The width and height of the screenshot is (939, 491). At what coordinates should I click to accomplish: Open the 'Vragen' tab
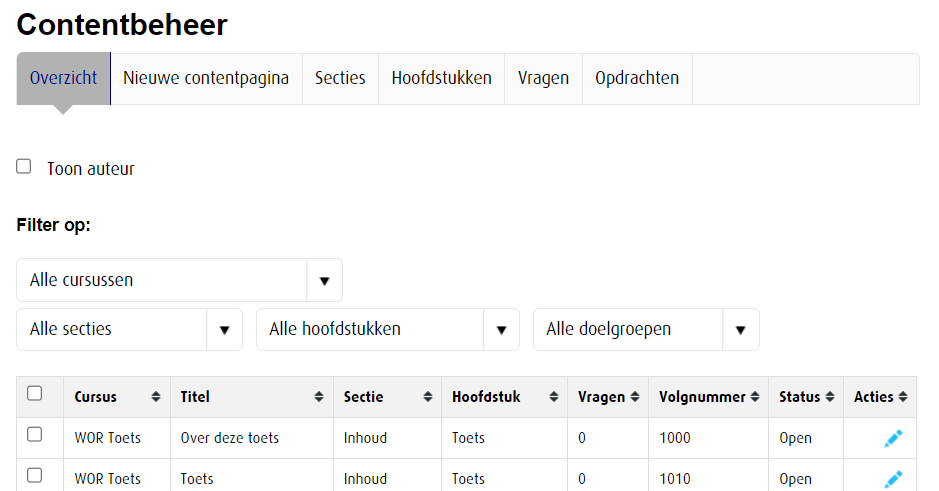point(543,78)
